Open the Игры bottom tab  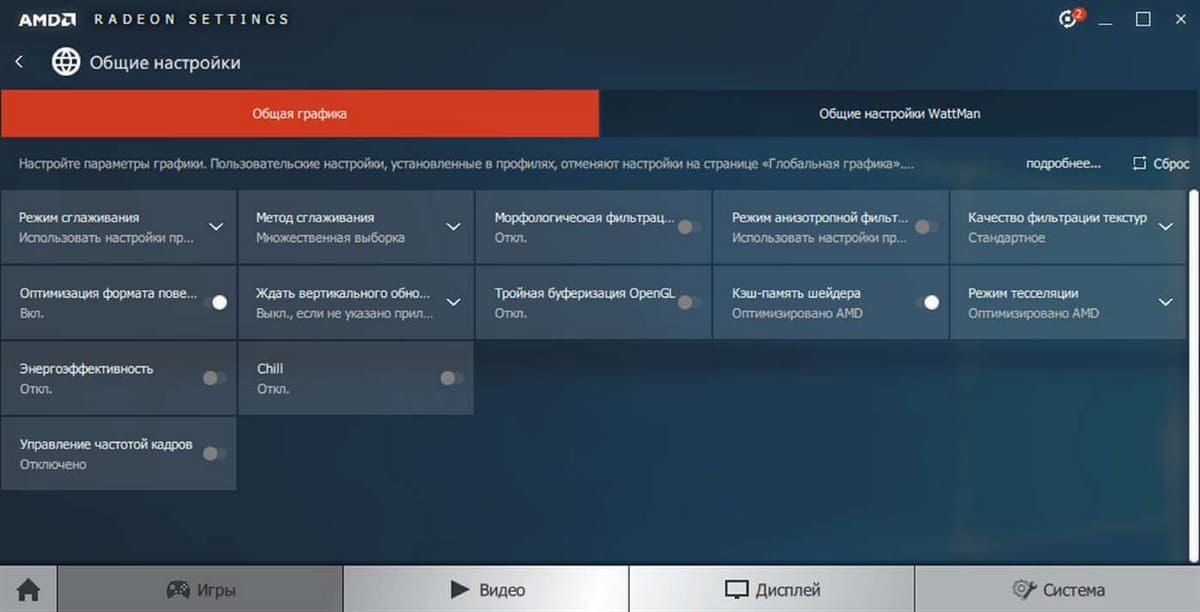coord(200,589)
